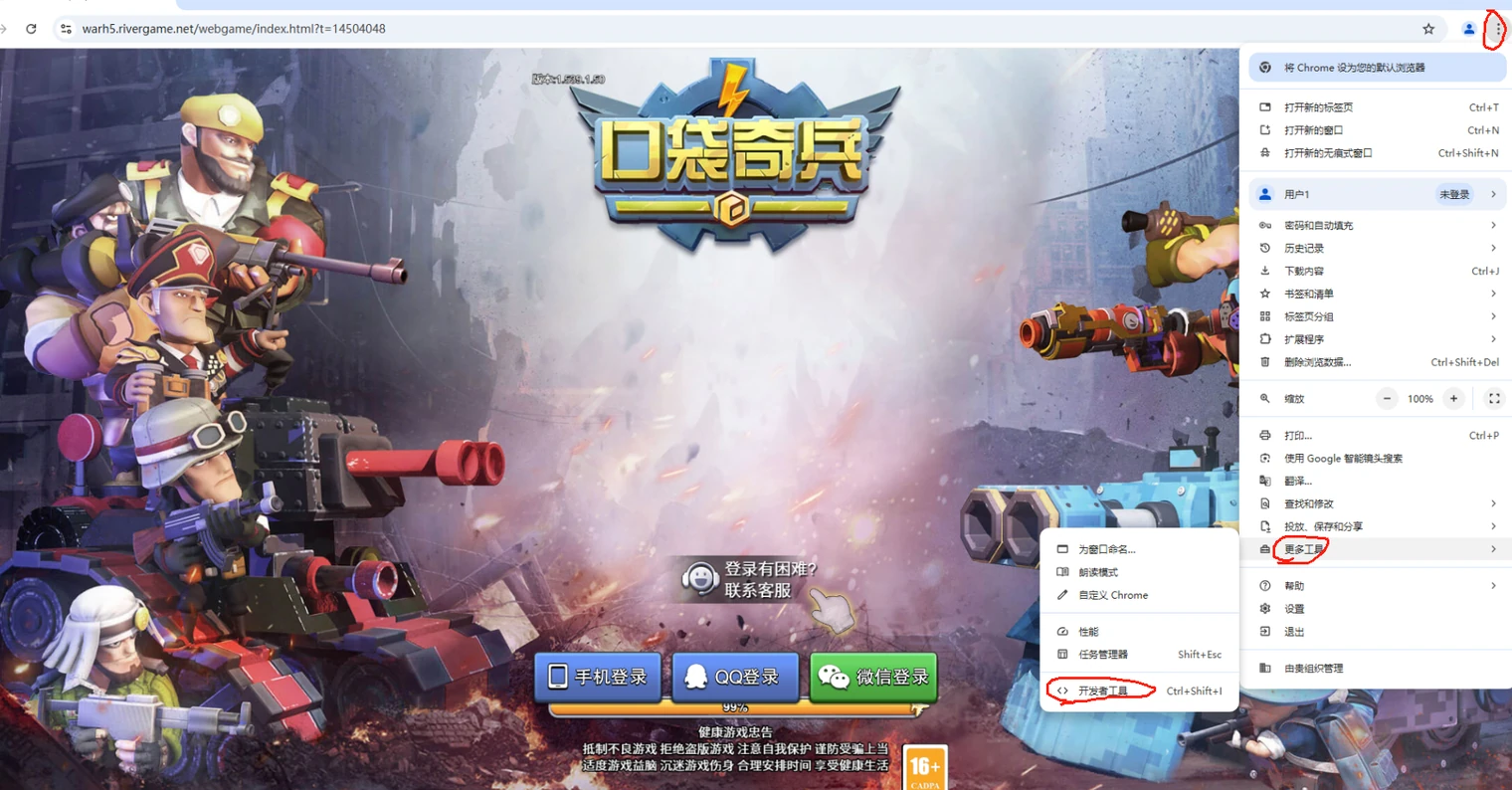Open 下载内容 from the menu

coord(1378,271)
